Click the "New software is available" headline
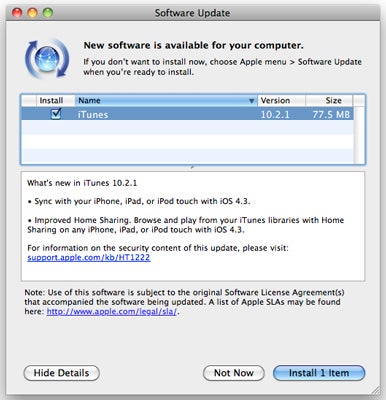Screen dimensions: 386x400 click(193, 45)
